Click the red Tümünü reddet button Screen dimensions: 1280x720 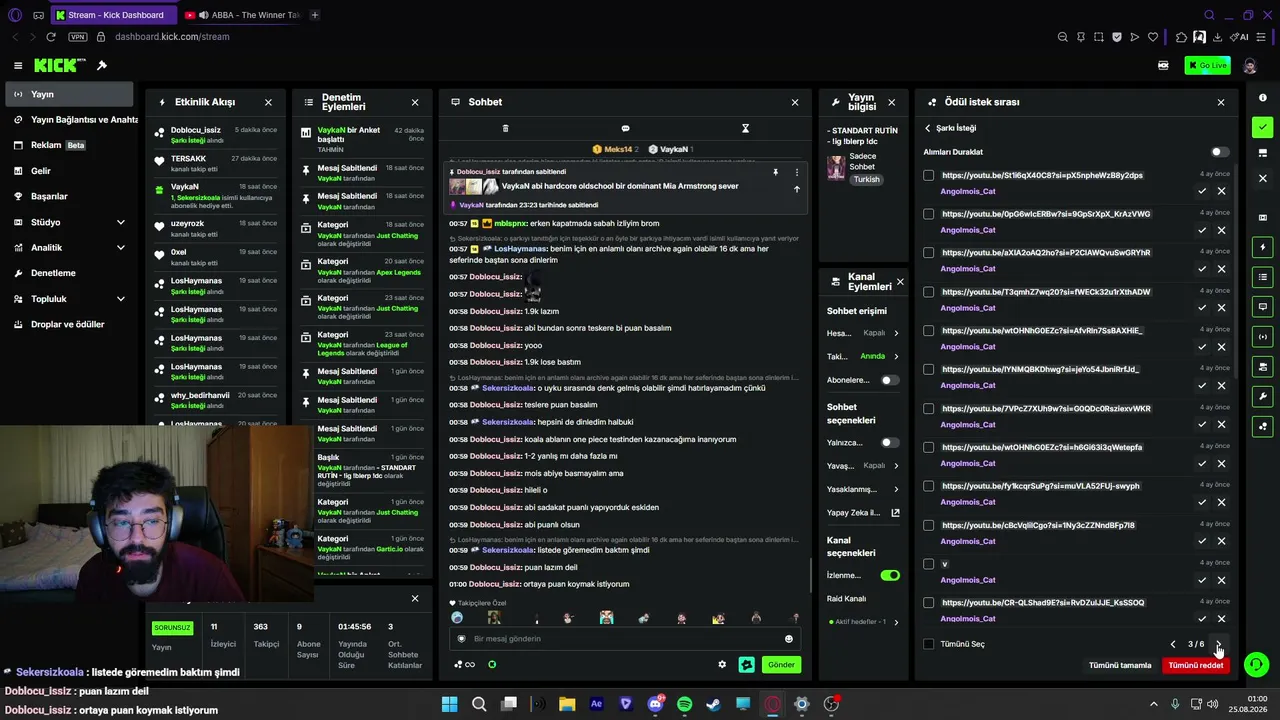point(1196,665)
